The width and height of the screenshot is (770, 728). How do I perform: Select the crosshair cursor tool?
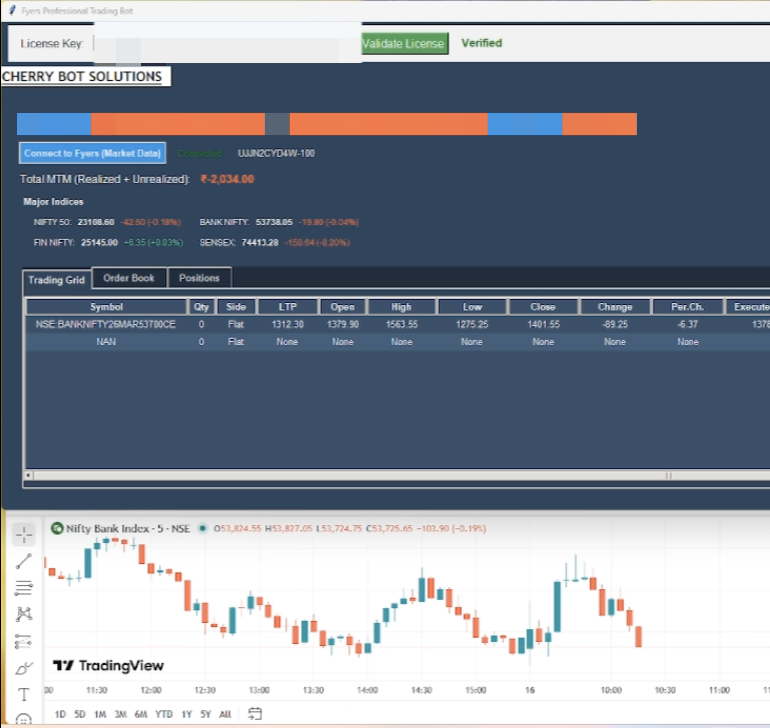coord(24,534)
